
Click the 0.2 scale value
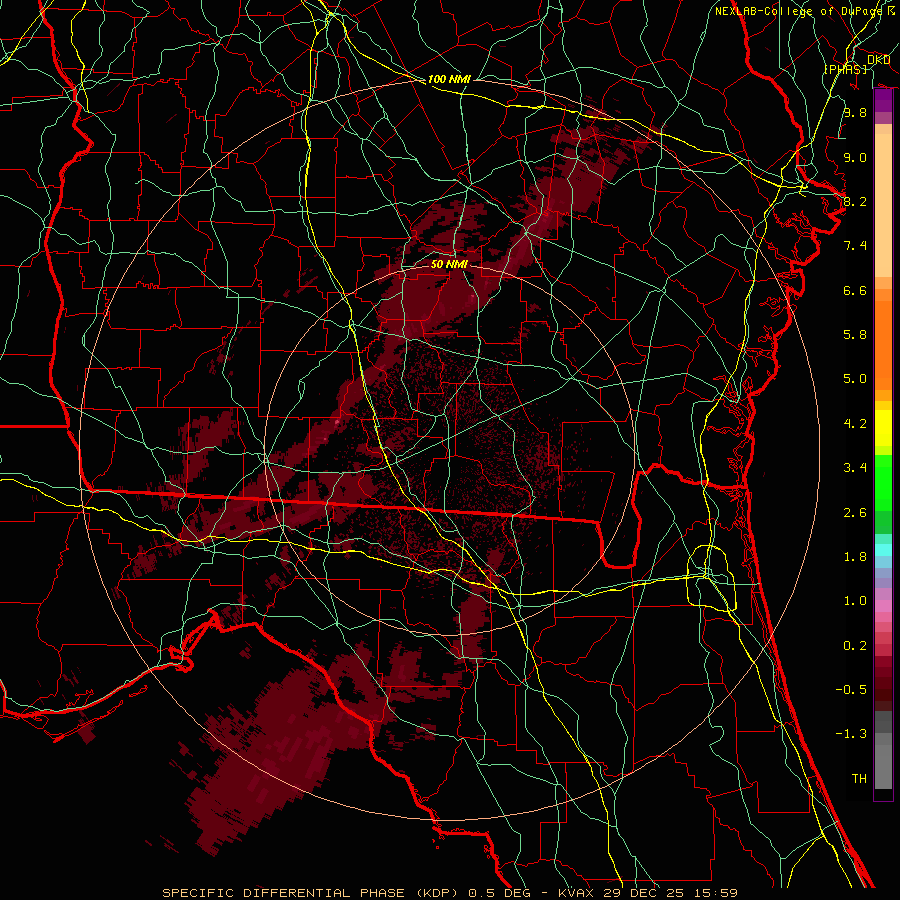point(855,646)
